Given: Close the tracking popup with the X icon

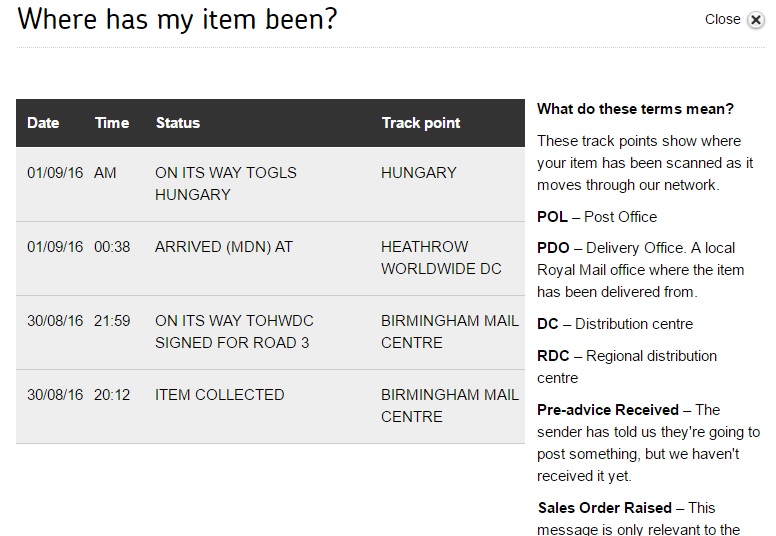Looking at the screenshot, I should [x=756, y=20].
